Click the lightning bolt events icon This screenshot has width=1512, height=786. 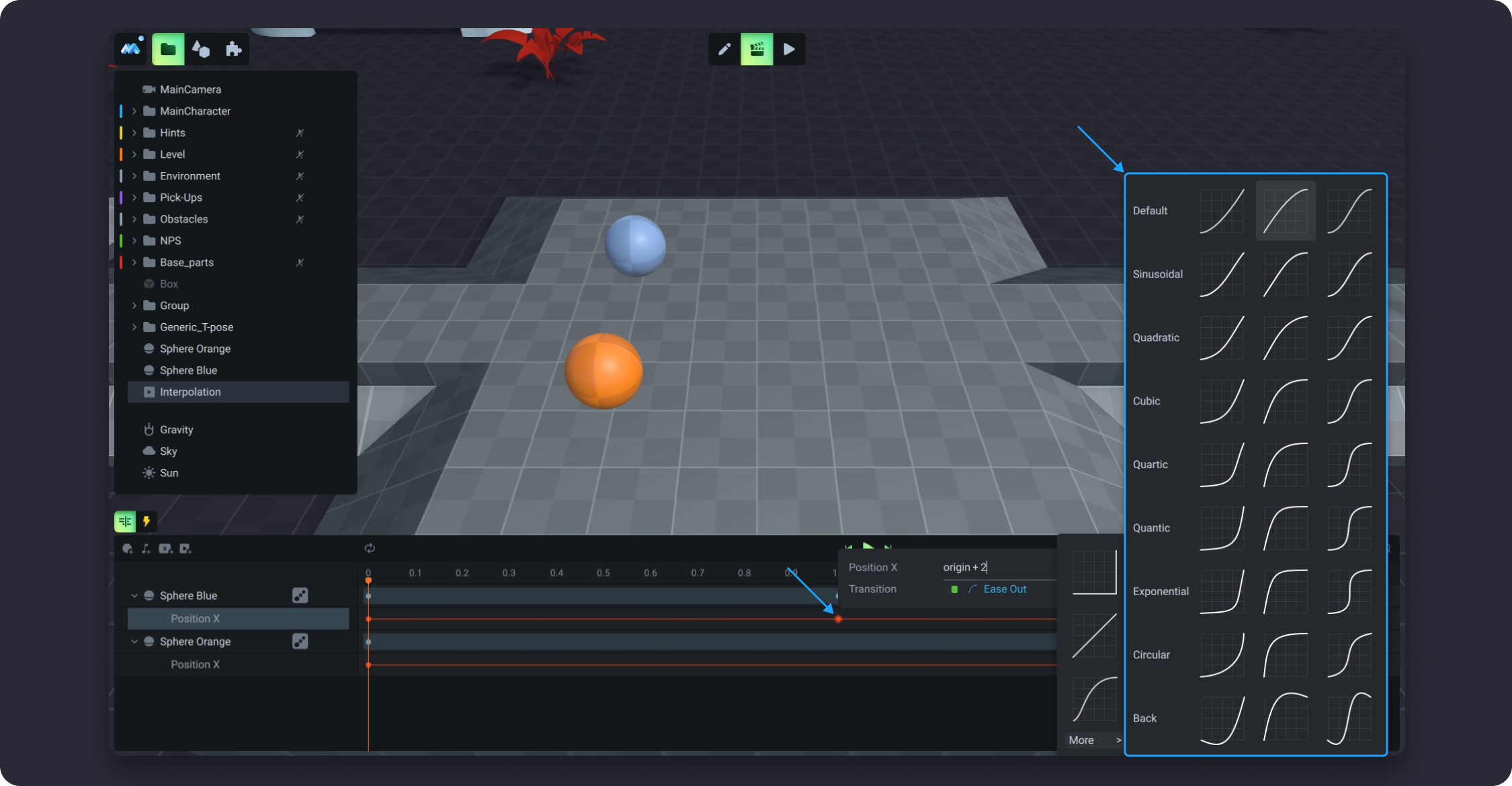click(x=146, y=521)
